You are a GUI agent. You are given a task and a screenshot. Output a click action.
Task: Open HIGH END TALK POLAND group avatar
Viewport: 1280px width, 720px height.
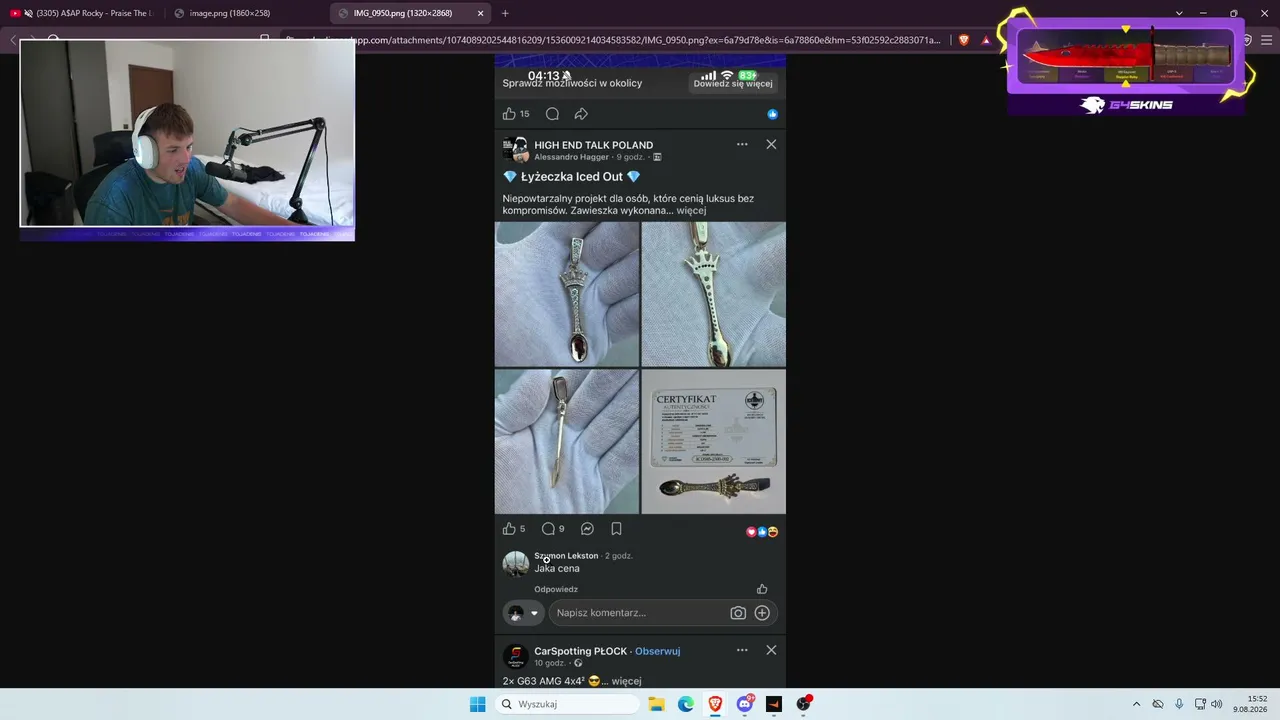515,150
